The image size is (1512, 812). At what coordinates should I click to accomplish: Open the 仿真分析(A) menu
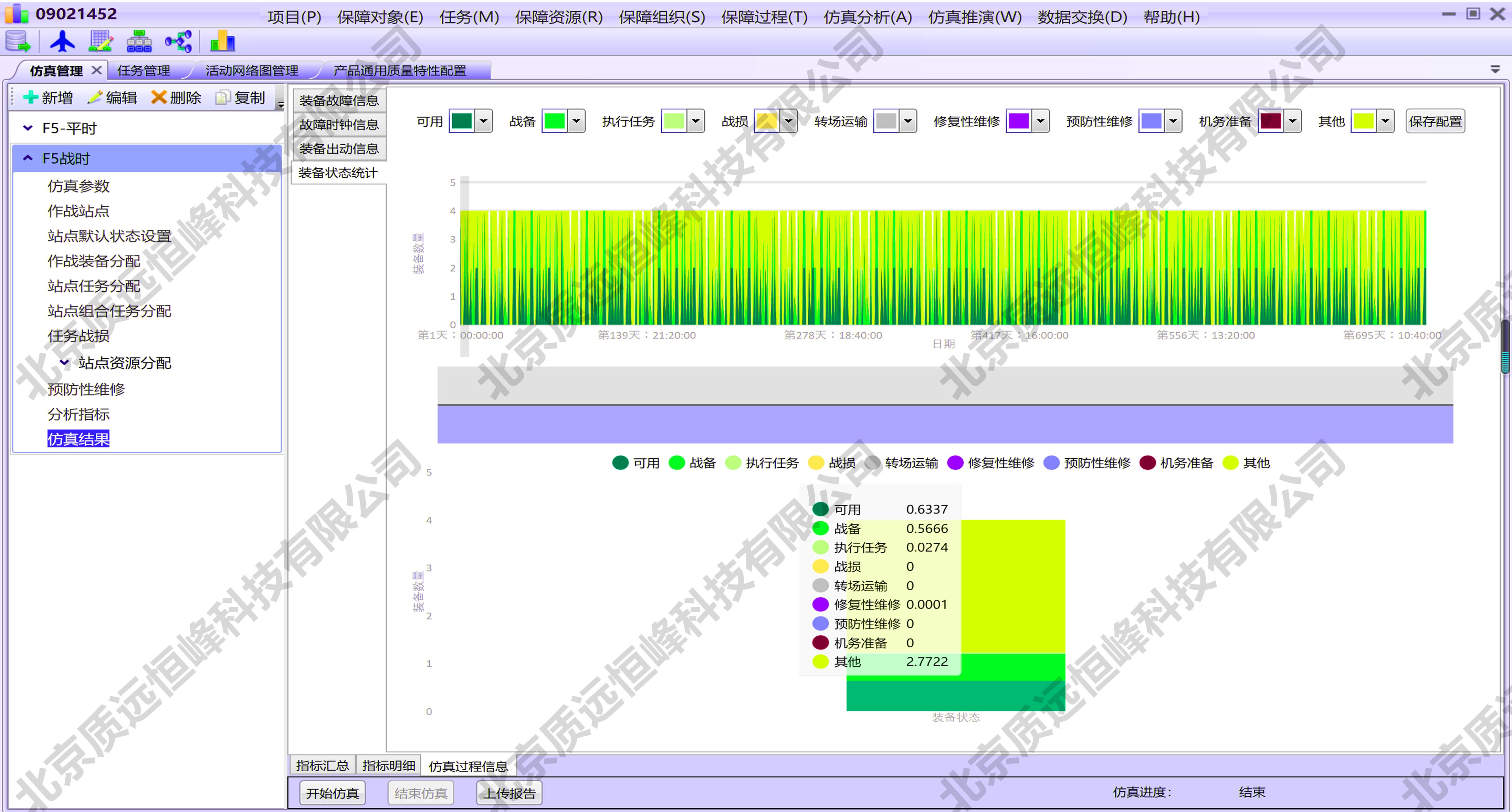(868, 17)
